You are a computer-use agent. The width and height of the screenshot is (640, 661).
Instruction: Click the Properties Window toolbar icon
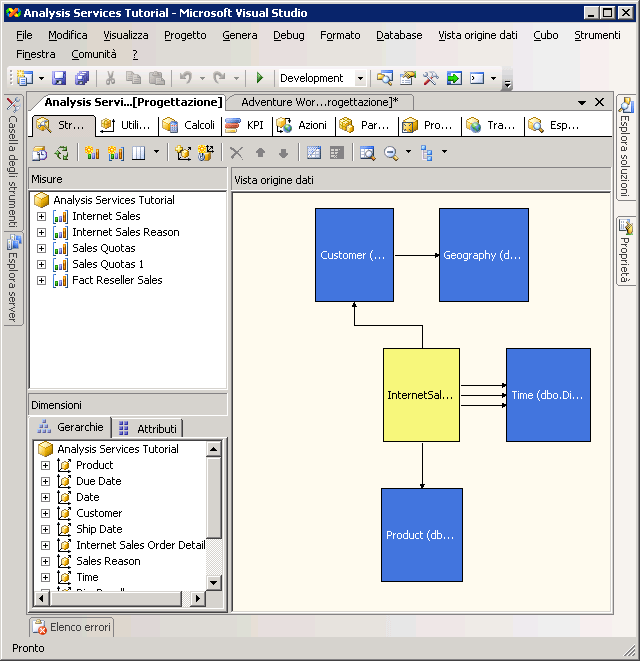coord(408,78)
